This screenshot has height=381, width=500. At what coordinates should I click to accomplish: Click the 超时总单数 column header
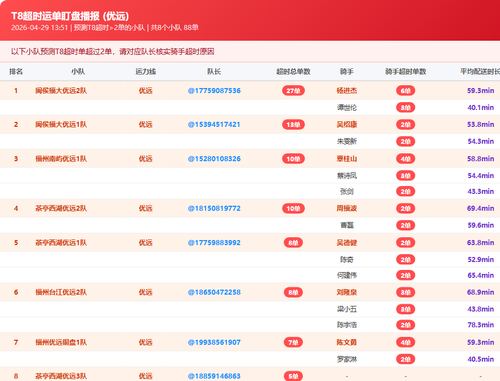click(293, 71)
